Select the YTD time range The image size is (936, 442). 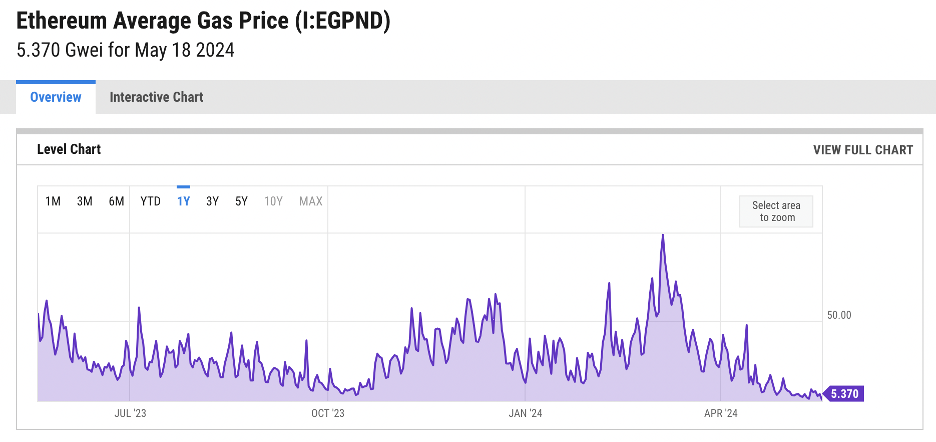150,201
